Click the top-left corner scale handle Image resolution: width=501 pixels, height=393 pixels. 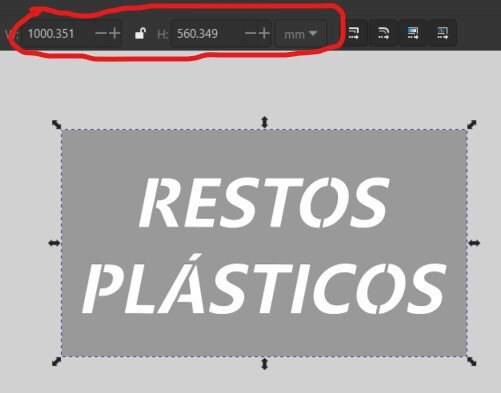click(x=57, y=125)
